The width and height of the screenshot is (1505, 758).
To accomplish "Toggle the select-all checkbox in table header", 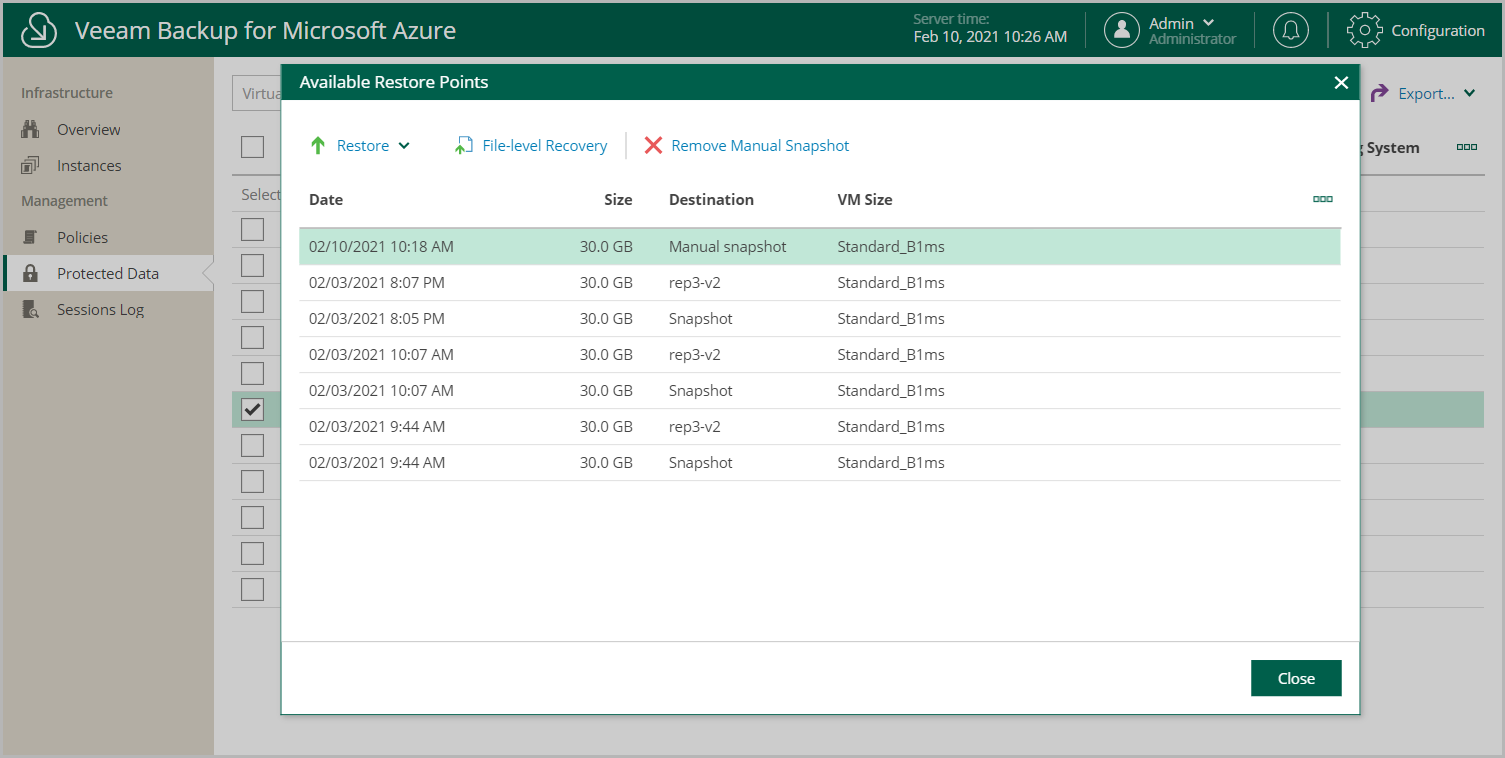I will coord(253,147).
